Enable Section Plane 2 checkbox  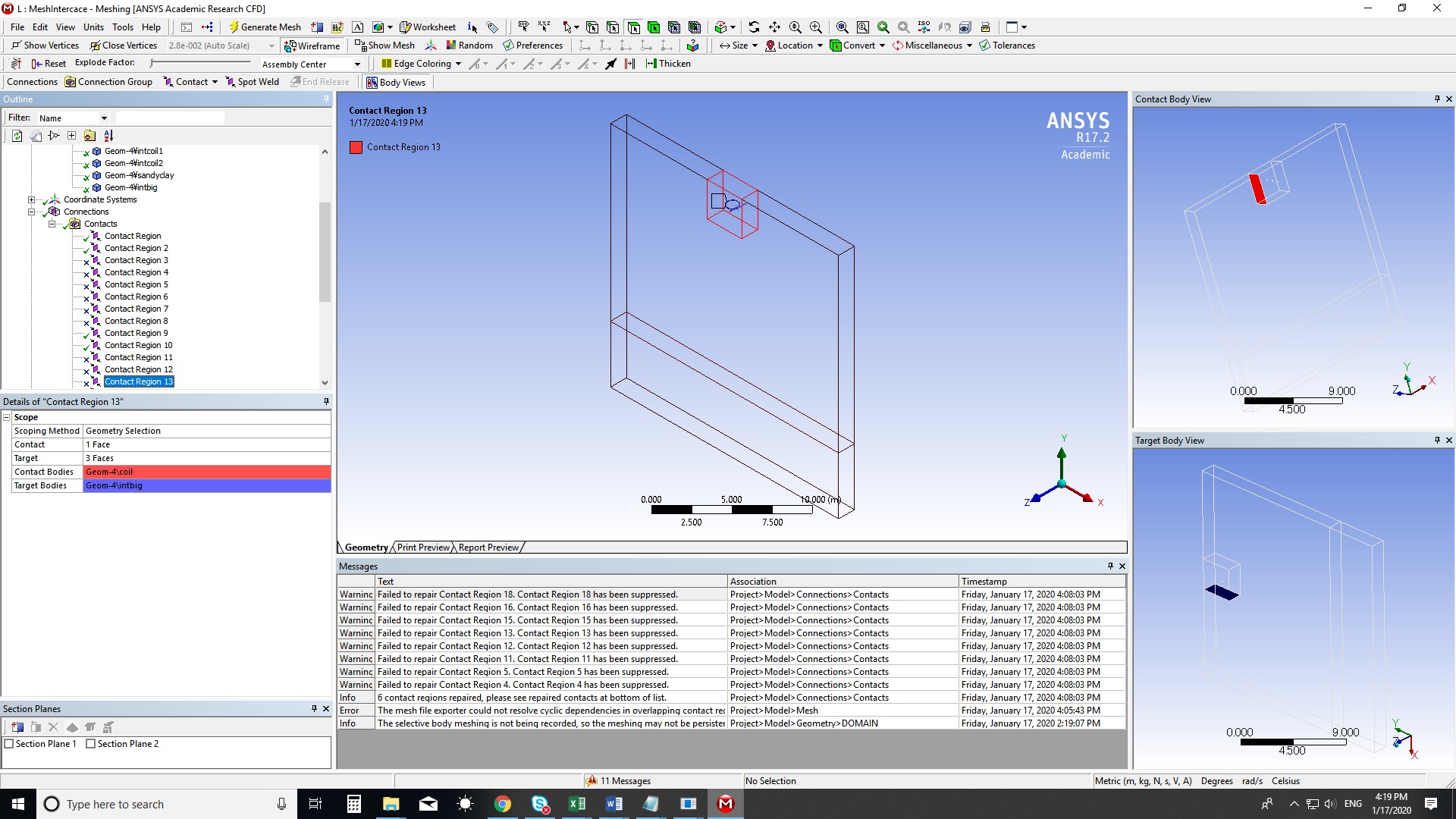pyautogui.click(x=91, y=744)
